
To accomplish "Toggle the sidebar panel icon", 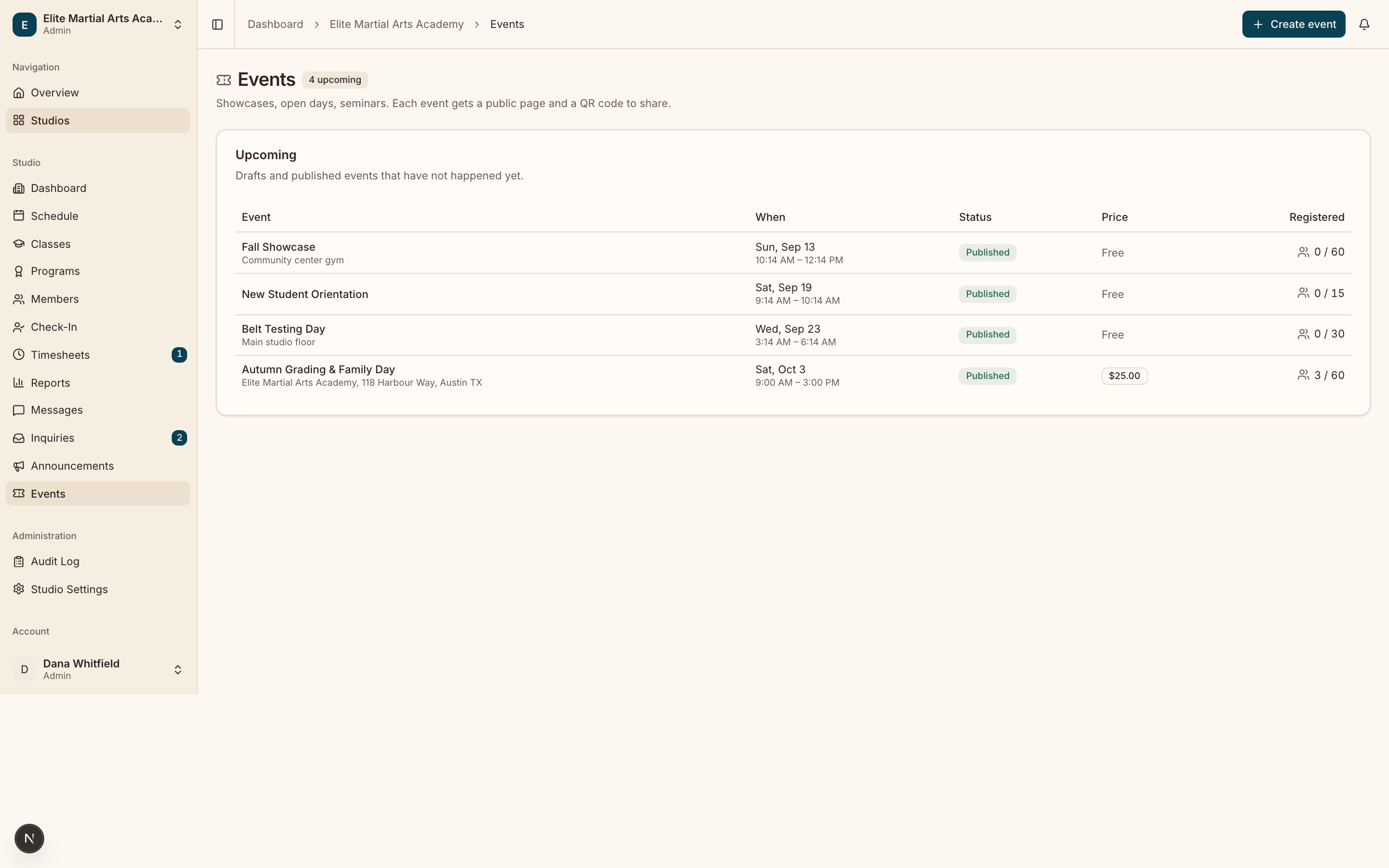I will tap(217, 24).
